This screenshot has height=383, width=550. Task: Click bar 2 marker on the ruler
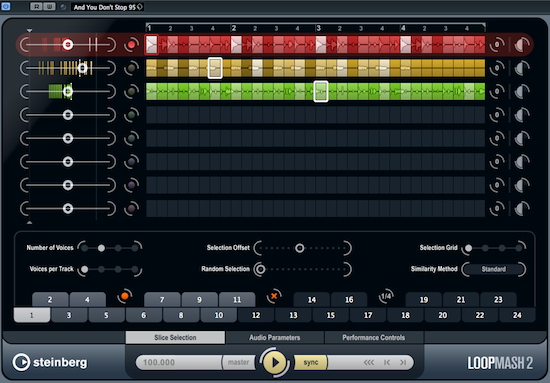tap(234, 28)
